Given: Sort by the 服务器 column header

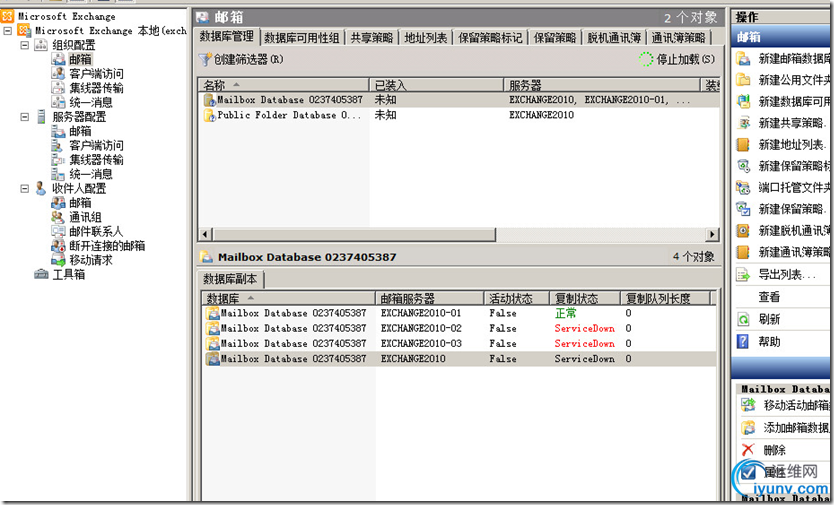Looking at the screenshot, I should [x=602, y=85].
